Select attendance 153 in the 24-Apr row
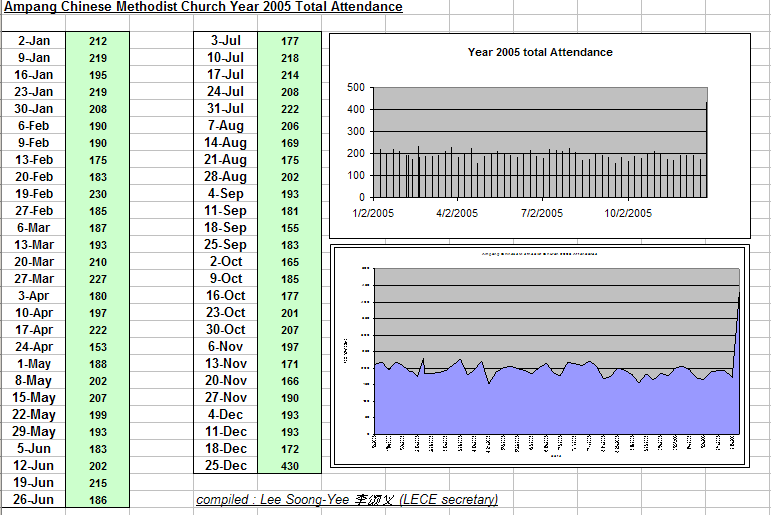This screenshot has width=771, height=515. [x=98, y=347]
